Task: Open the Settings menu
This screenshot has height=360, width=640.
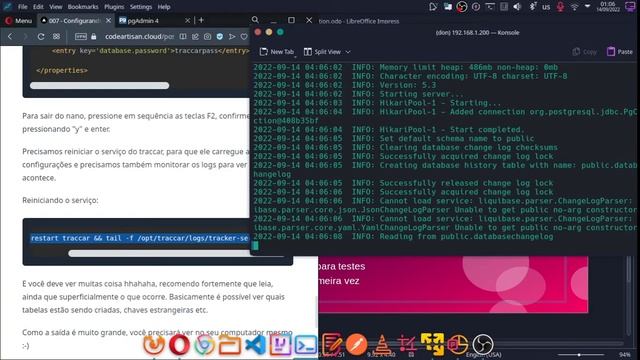Action: (x=141, y=7)
